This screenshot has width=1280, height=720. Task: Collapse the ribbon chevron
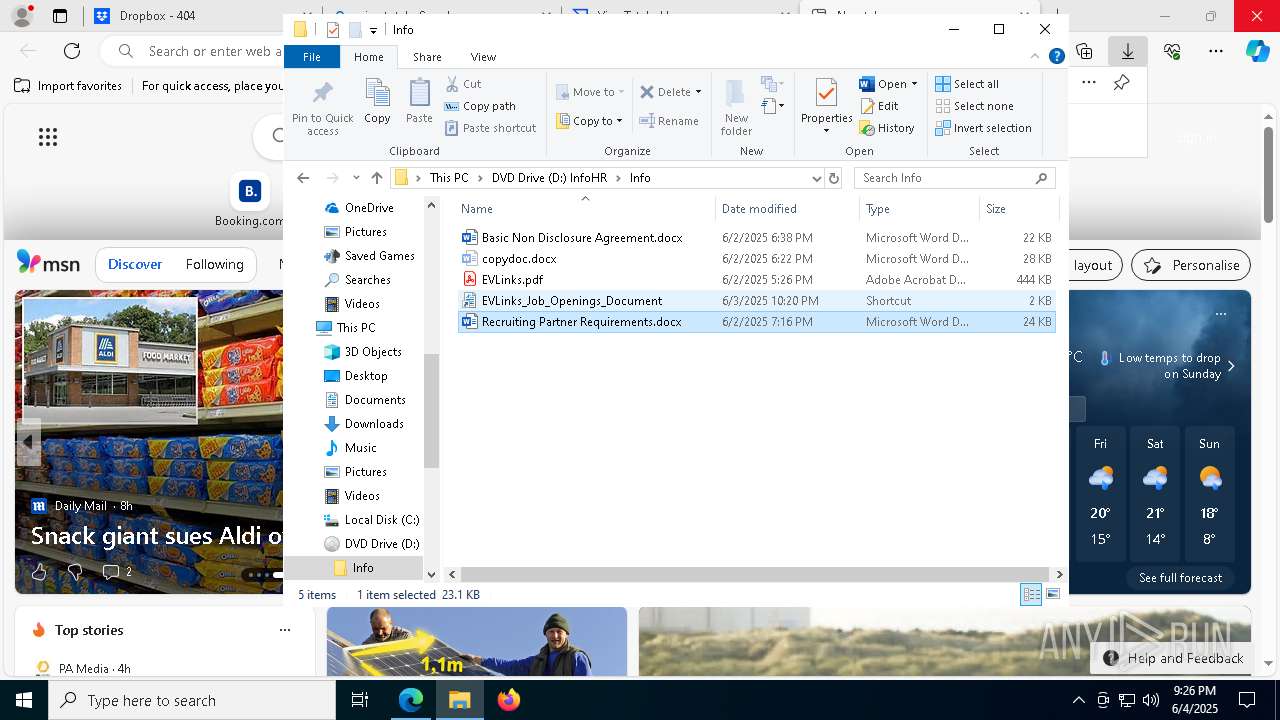1036,57
